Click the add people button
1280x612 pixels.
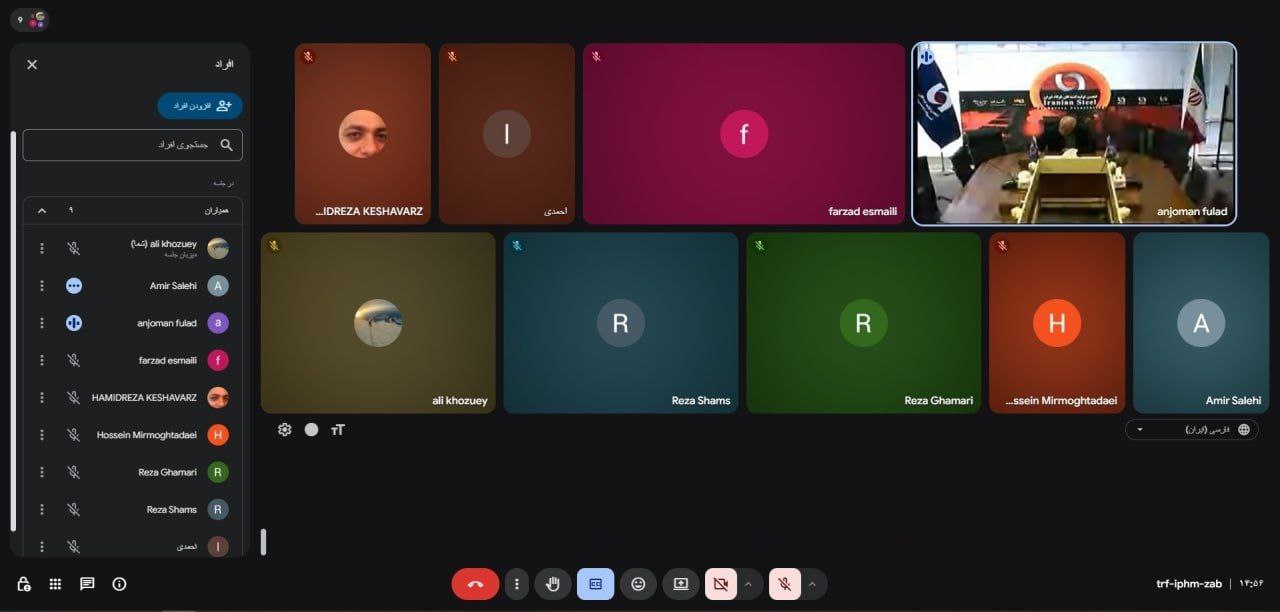pyautogui.click(x=200, y=105)
